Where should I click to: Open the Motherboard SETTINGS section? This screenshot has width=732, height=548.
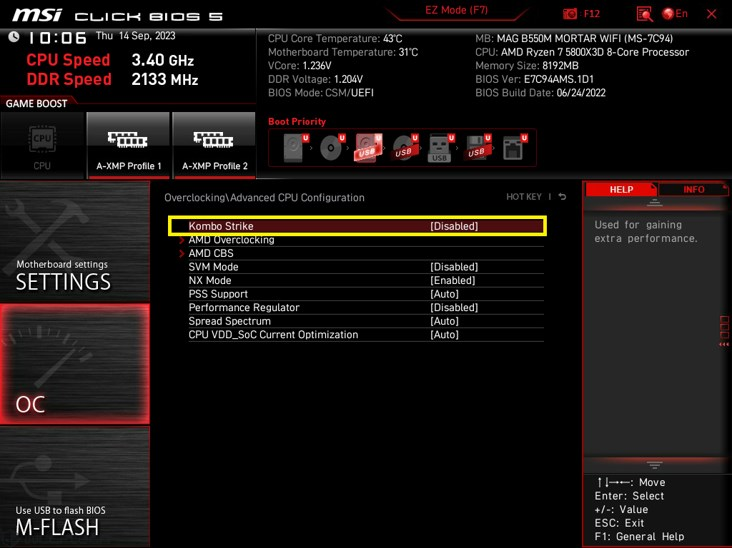point(75,242)
